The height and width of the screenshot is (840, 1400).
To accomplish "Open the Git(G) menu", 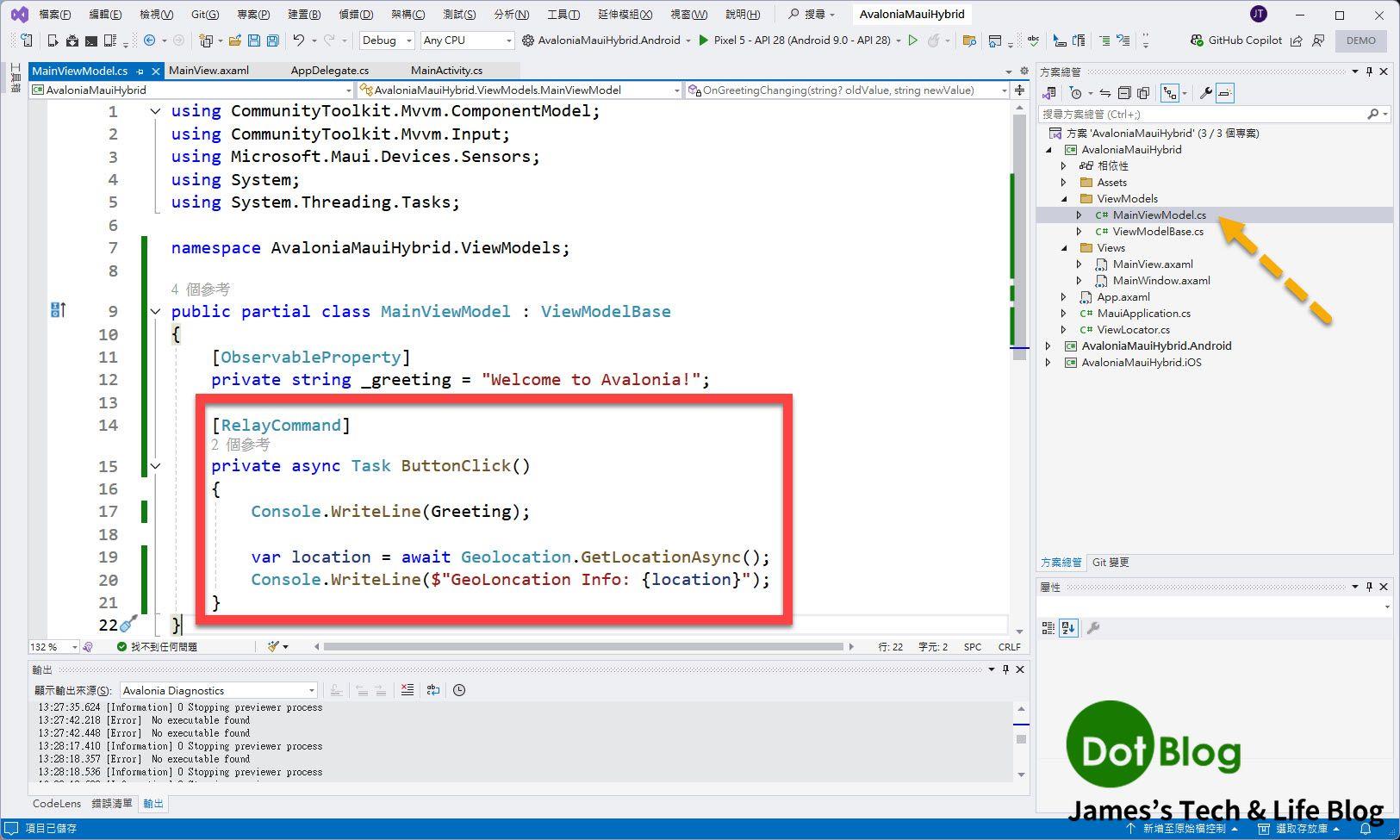I will pos(205,15).
